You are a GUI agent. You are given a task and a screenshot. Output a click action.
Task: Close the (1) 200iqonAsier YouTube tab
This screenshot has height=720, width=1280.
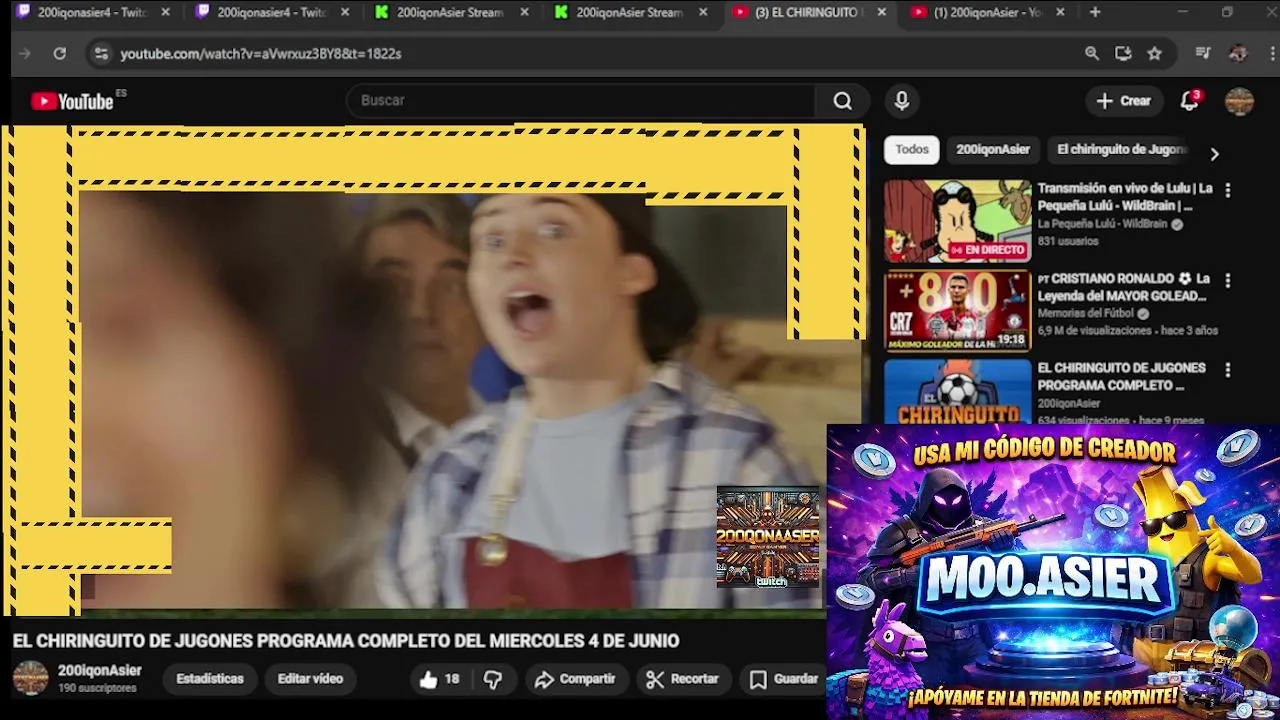coord(1060,12)
